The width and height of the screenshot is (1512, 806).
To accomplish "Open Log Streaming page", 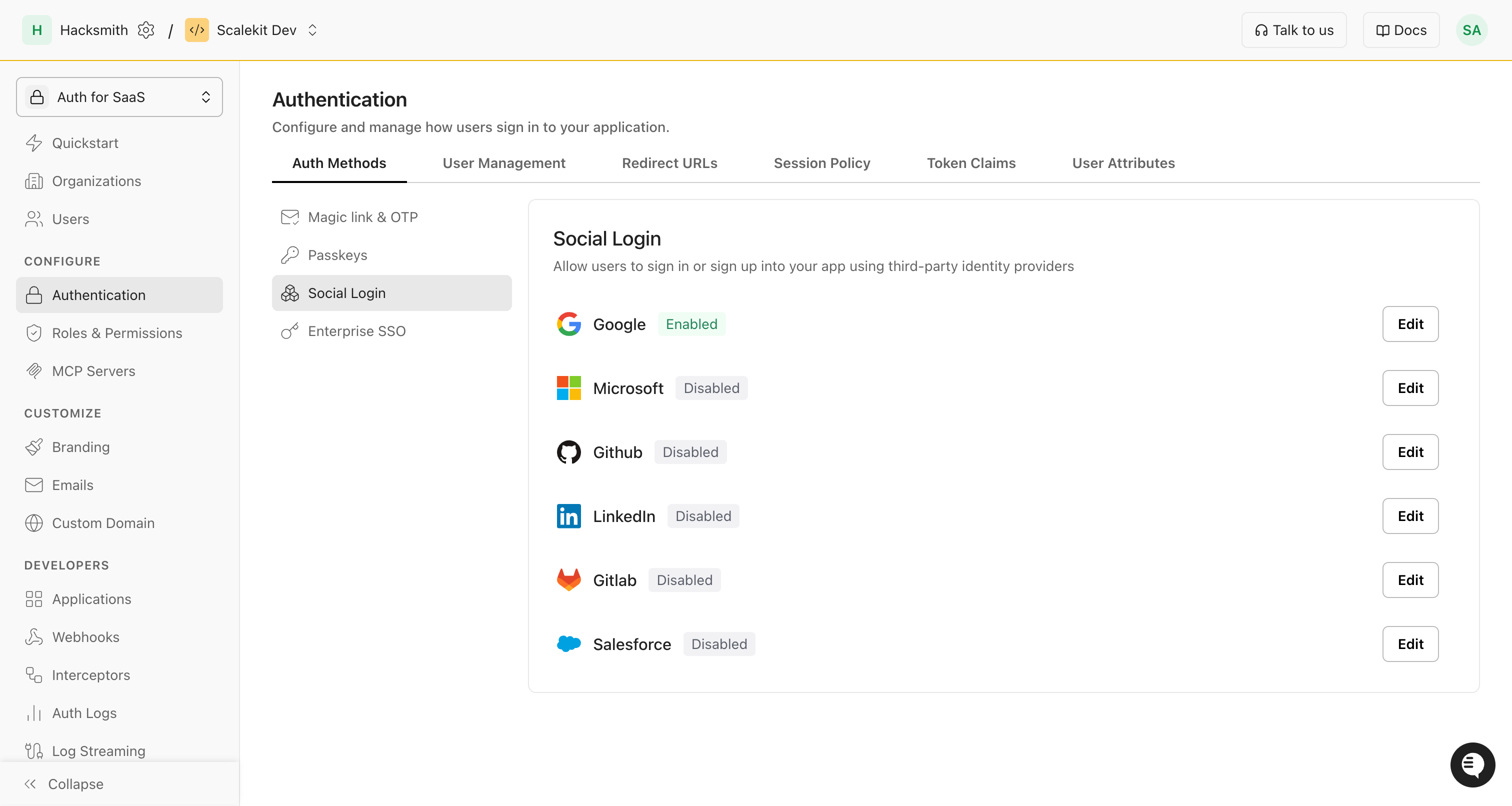I will 119,751.
